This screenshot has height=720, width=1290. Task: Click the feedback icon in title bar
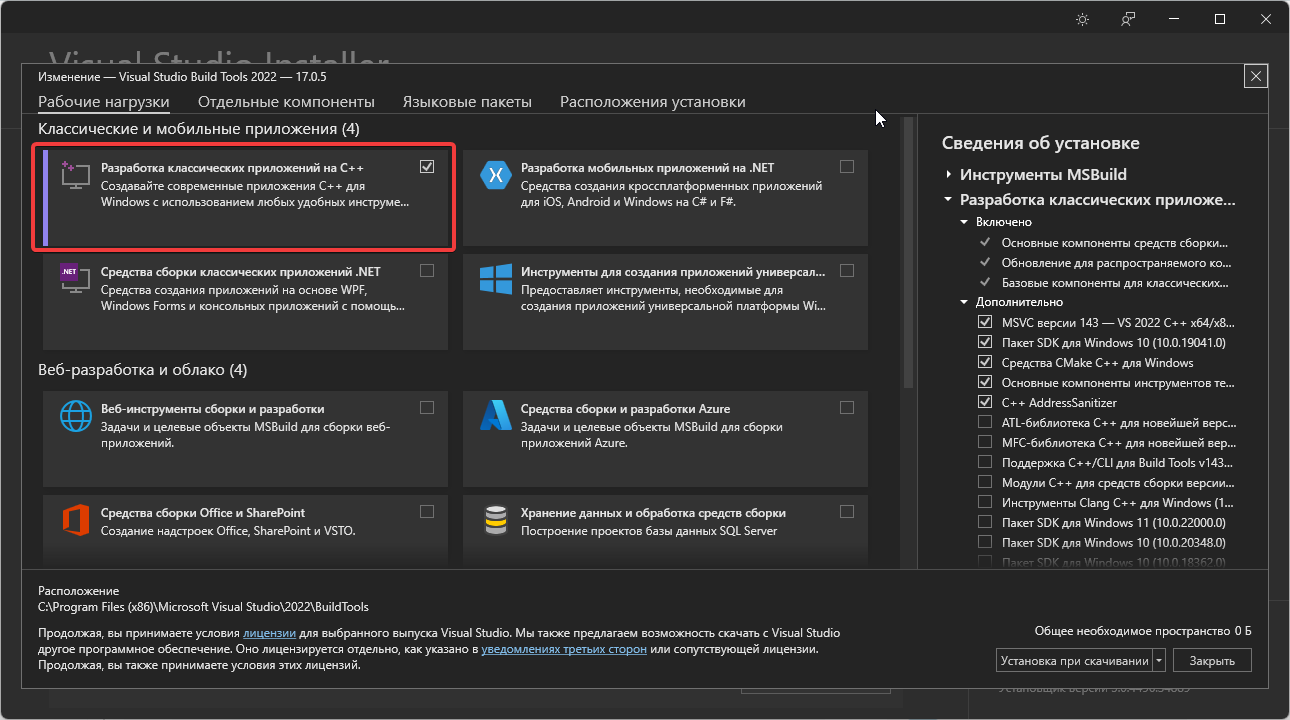tap(1128, 19)
